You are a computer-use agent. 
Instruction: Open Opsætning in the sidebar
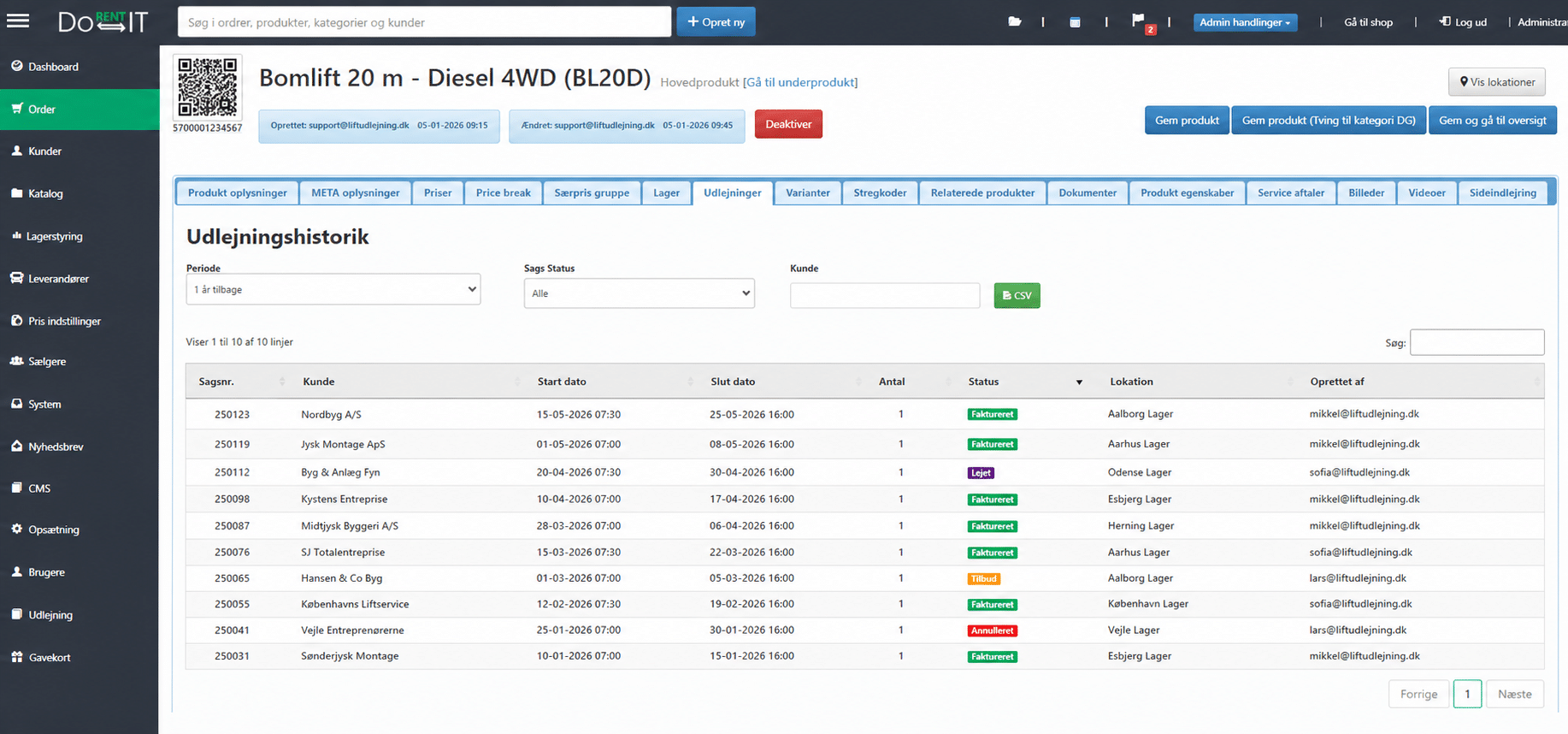[x=80, y=530]
